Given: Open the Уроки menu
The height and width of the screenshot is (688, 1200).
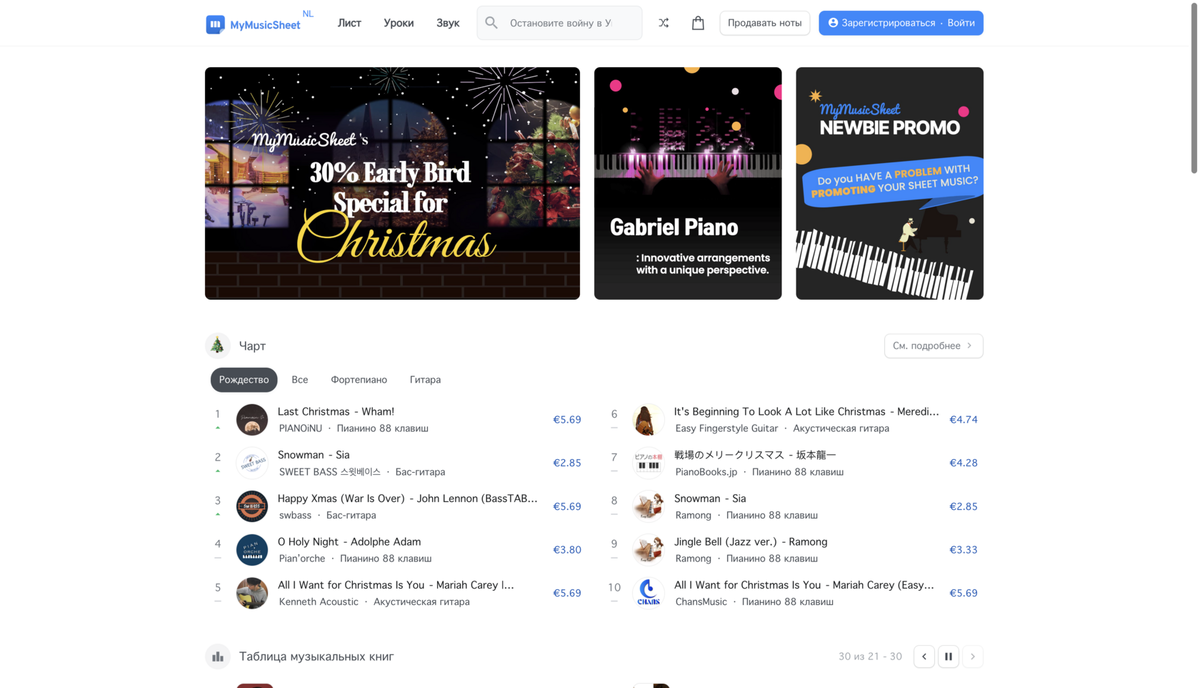Looking at the screenshot, I should [x=398, y=23].
